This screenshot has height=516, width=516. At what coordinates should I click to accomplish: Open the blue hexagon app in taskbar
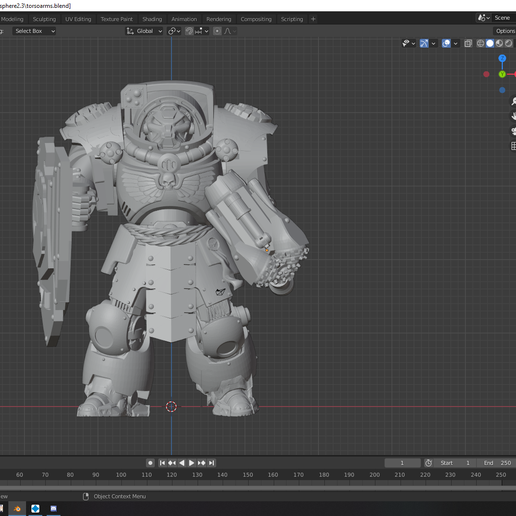[x=35, y=509]
